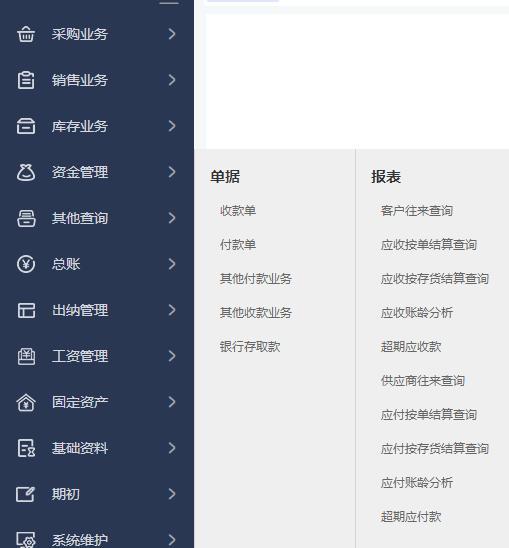Select 资金管理 in the sidebar
509x548 pixels.
pyautogui.click(x=80, y=172)
